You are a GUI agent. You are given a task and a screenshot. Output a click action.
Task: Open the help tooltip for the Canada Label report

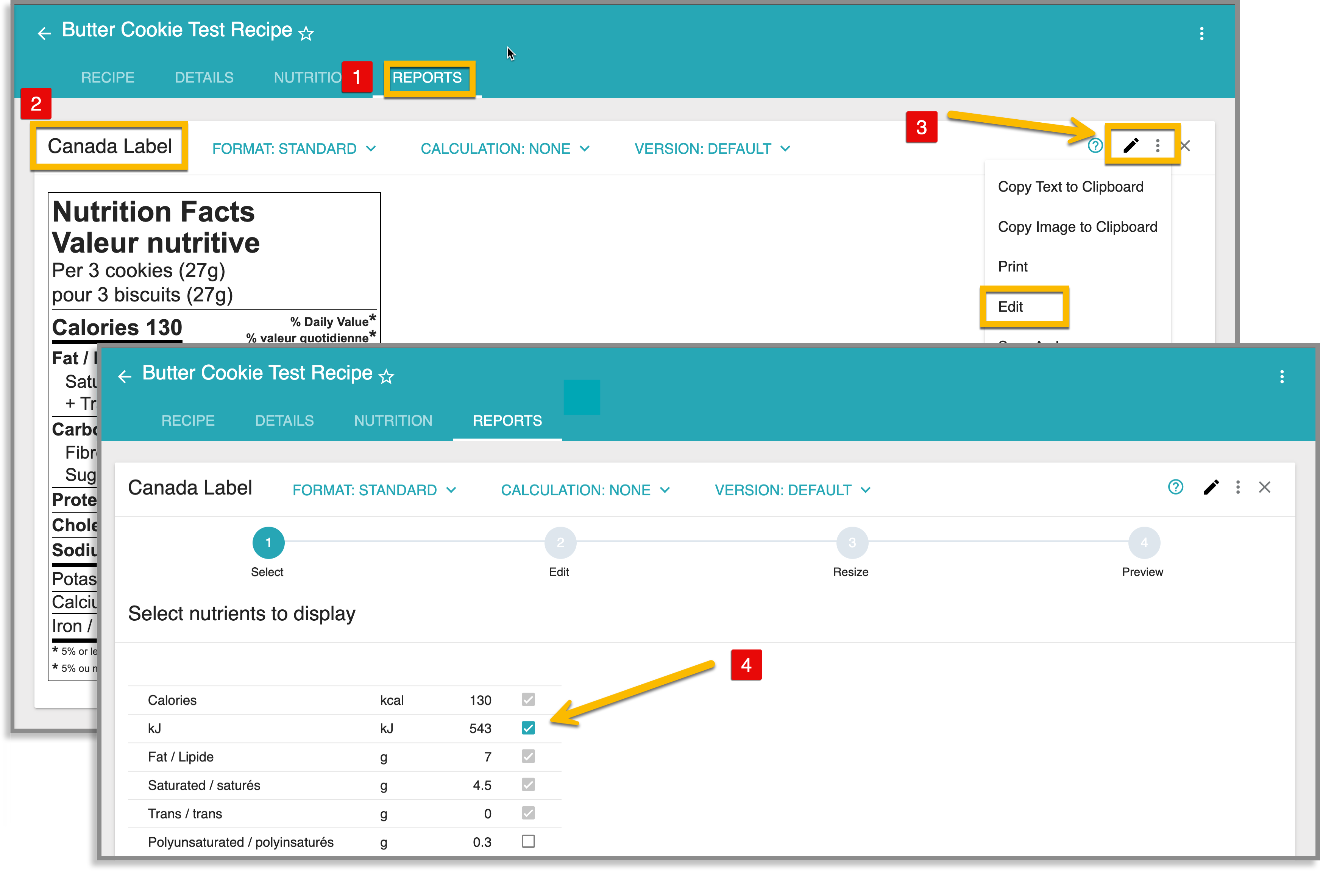click(x=1095, y=146)
